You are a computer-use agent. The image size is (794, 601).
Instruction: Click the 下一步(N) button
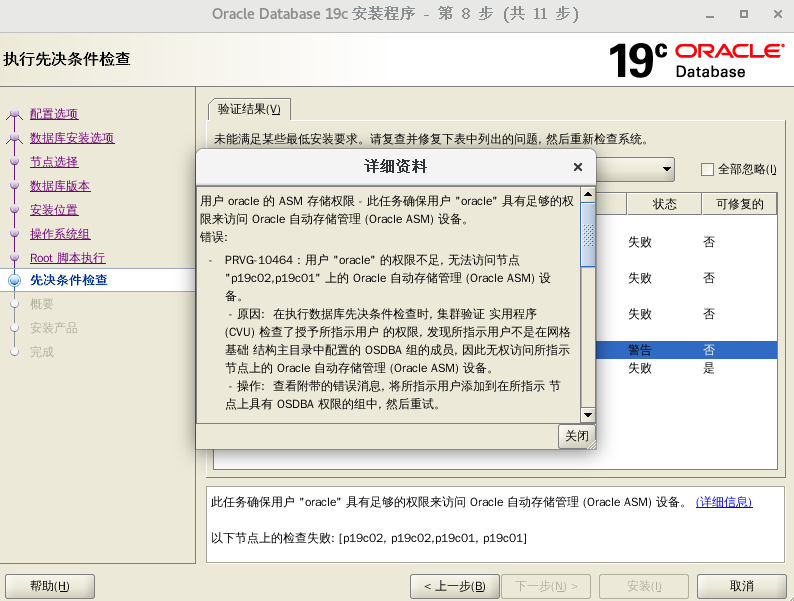(x=546, y=586)
